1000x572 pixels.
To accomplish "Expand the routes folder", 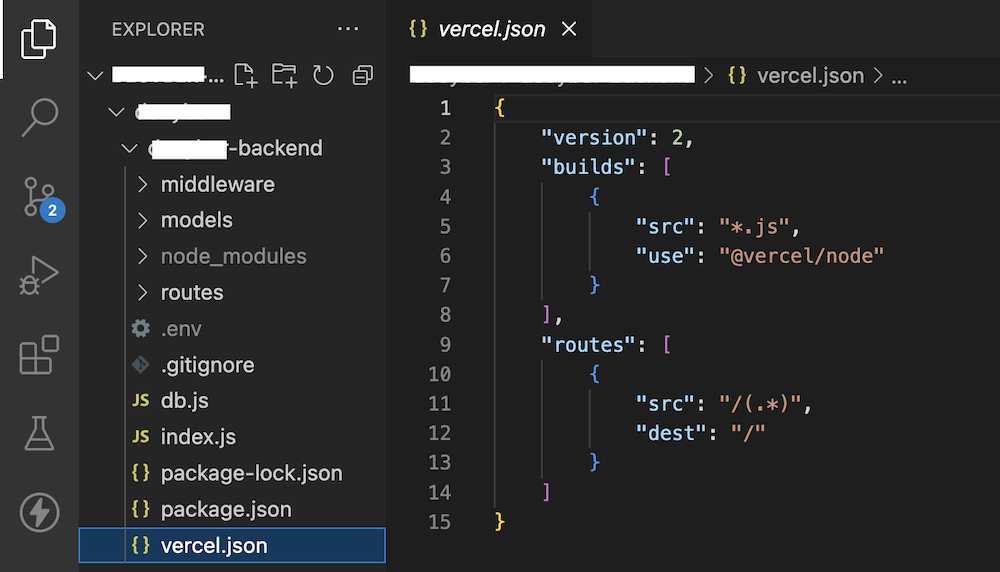I will coord(192,292).
